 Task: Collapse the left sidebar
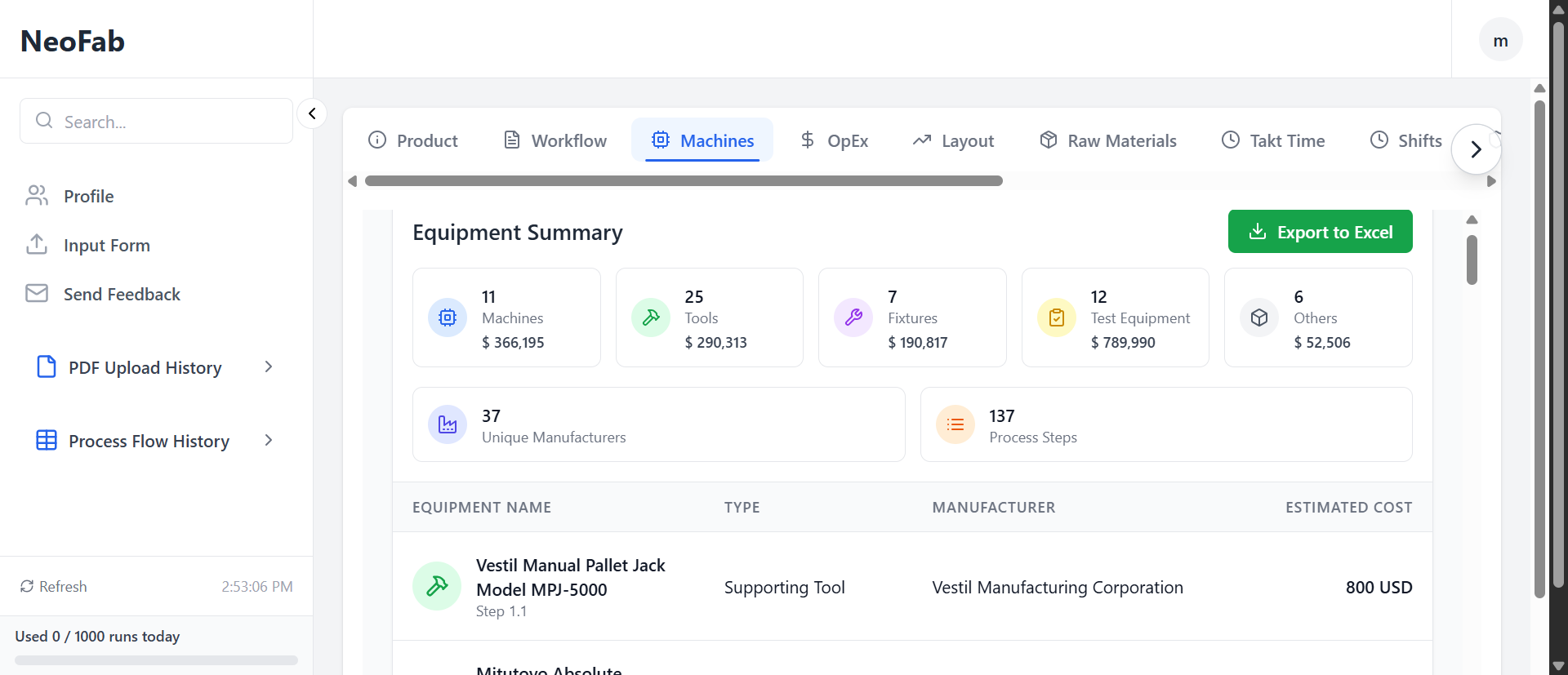click(312, 113)
